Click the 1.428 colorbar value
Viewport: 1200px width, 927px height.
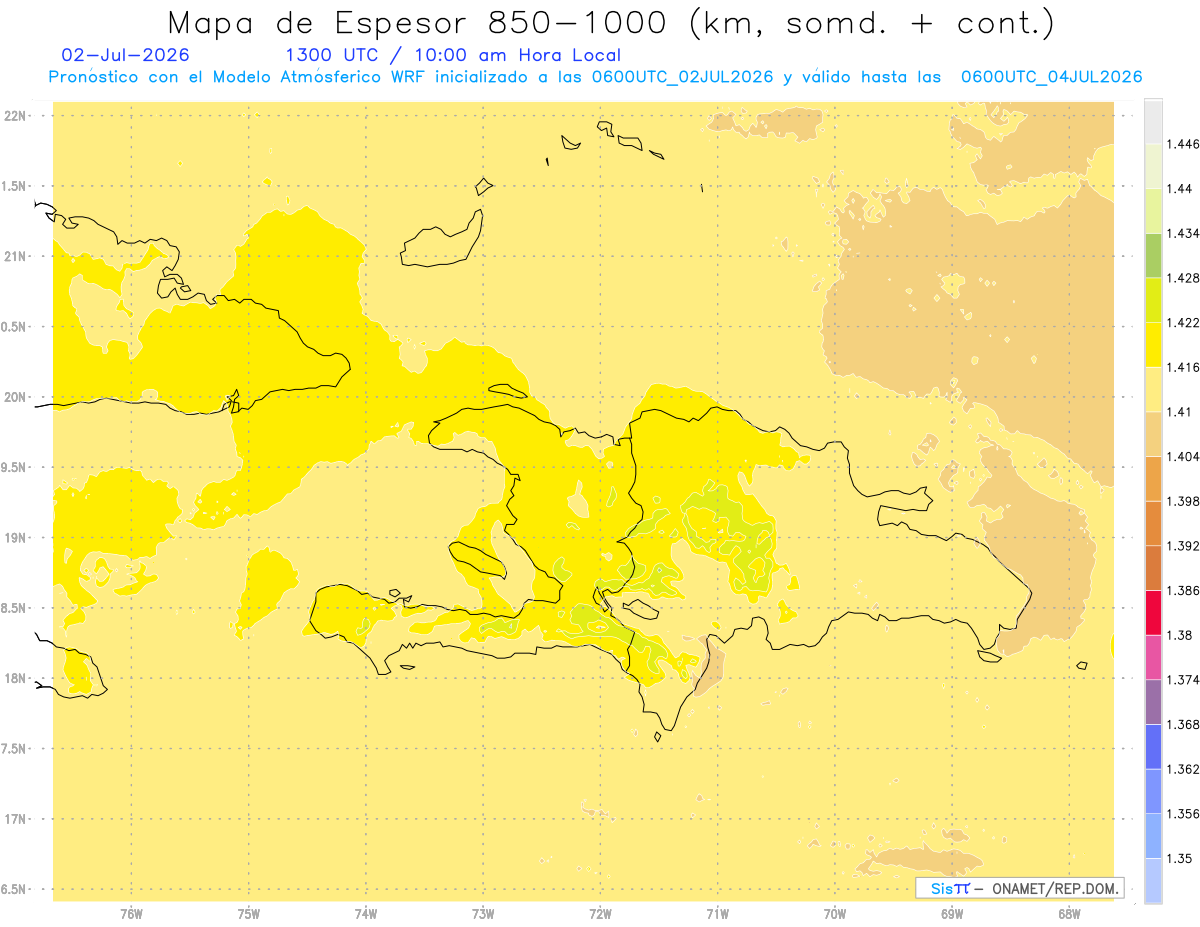coord(1183,278)
